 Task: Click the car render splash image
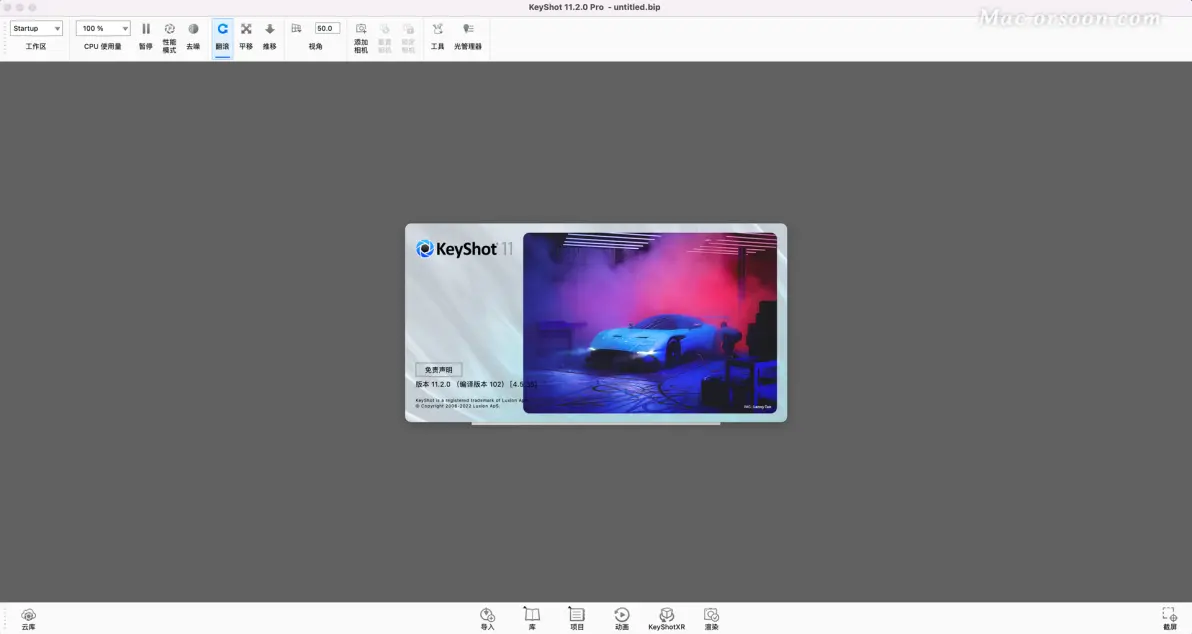(650, 323)
